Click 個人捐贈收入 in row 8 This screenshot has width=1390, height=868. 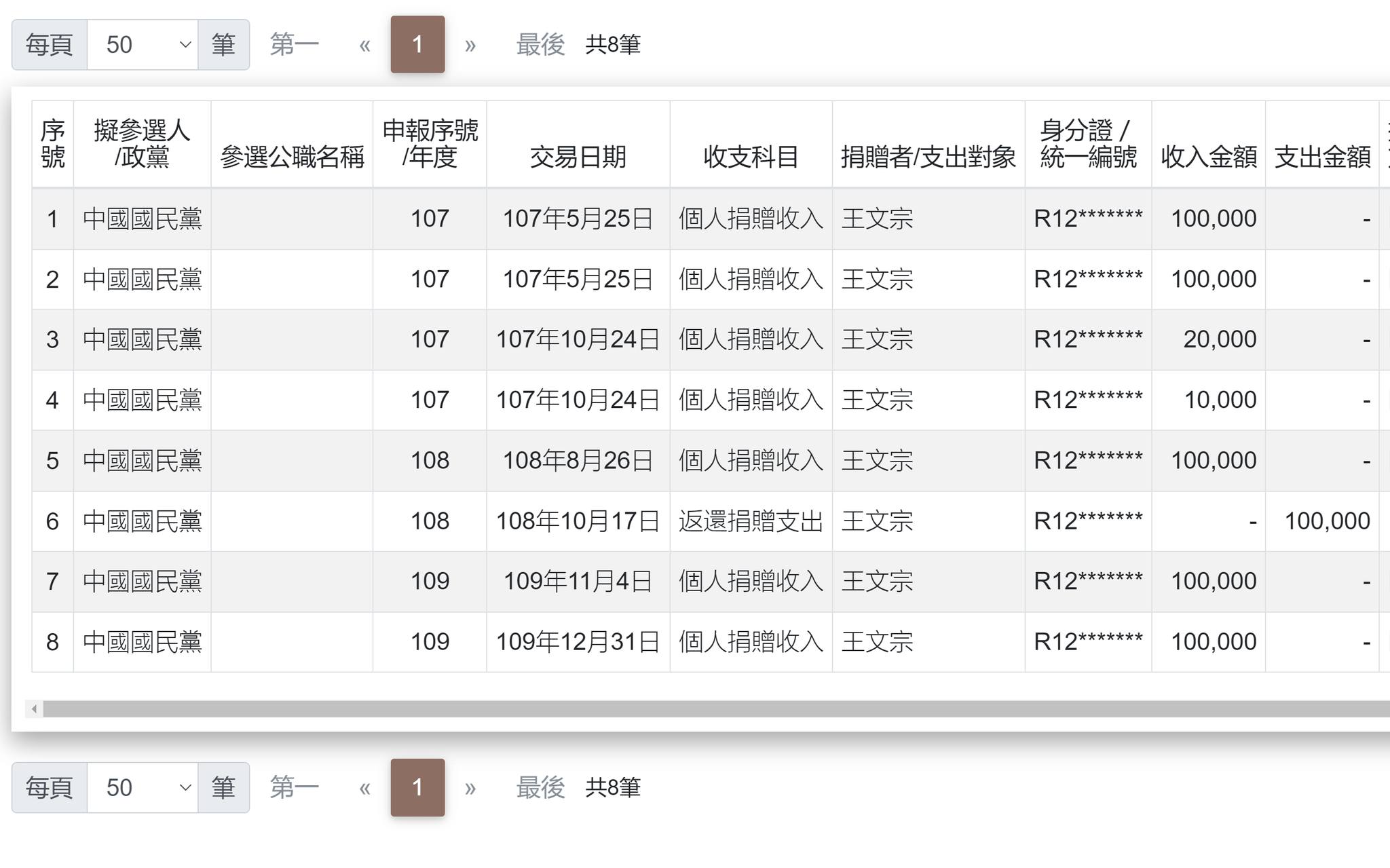tap(751, 641)
